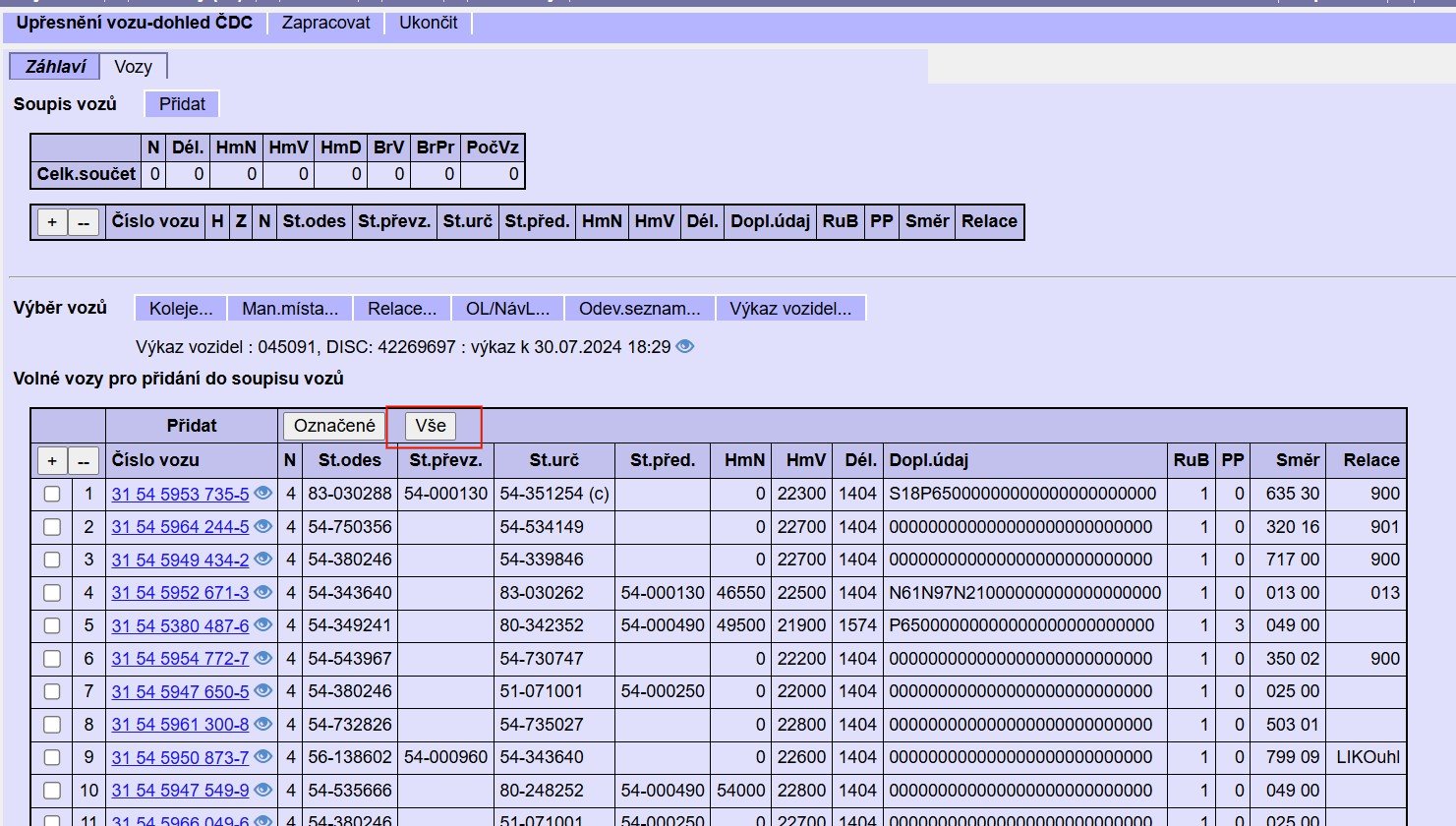Switch to the Vozy tab
This screenshot has width=1456, height=826.
(x=133, y=67)
